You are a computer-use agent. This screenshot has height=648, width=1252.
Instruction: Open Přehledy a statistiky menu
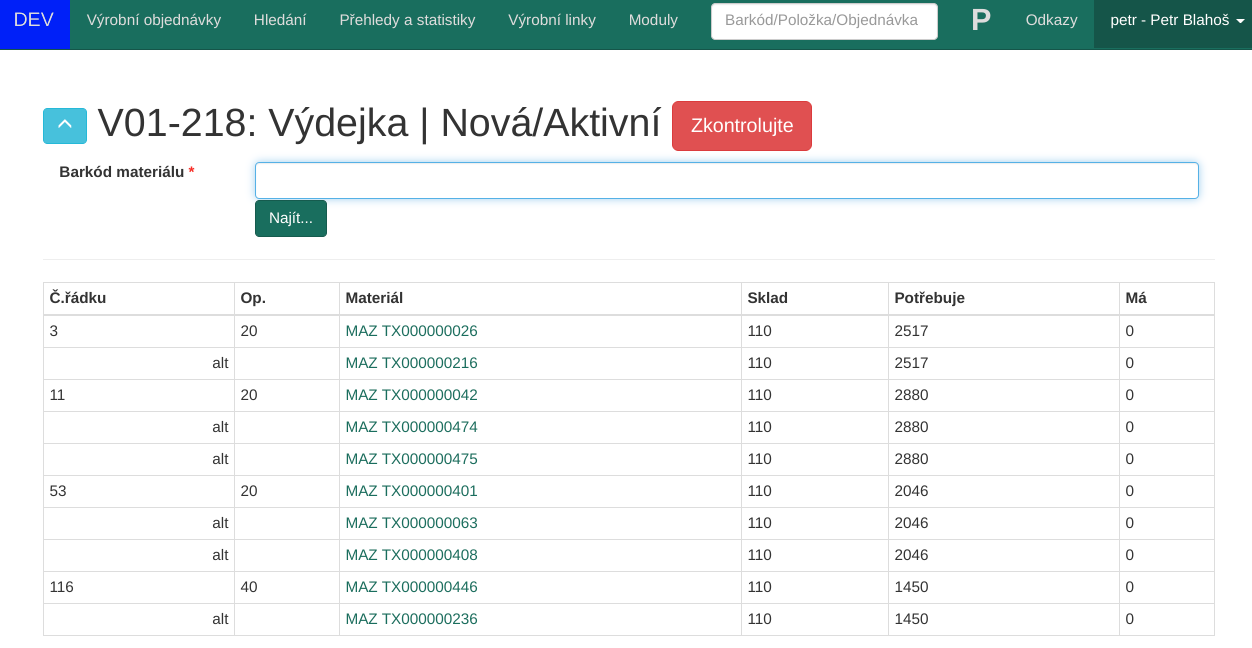point(407,20)
